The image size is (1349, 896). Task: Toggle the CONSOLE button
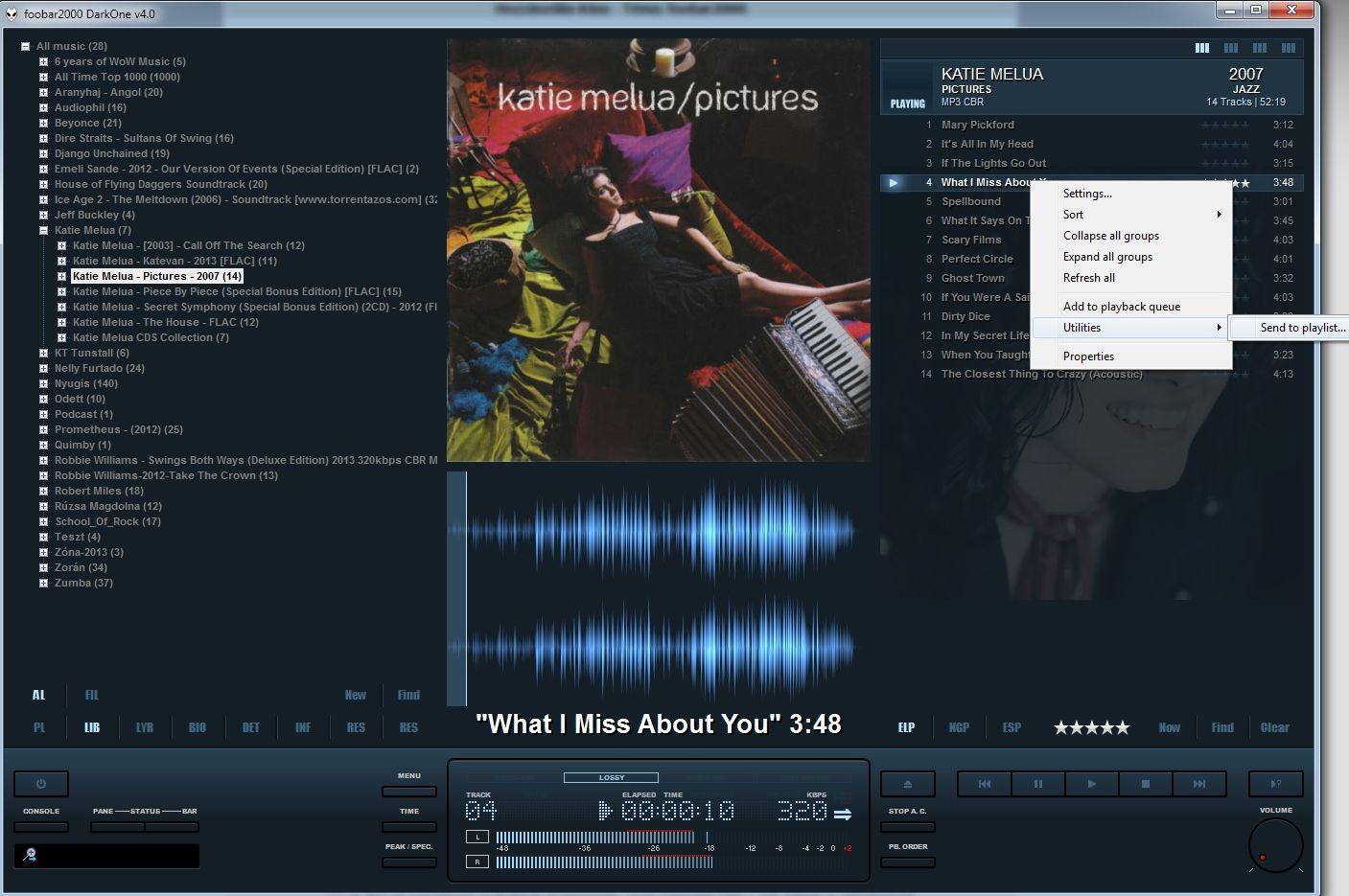(x=41, y=826)
